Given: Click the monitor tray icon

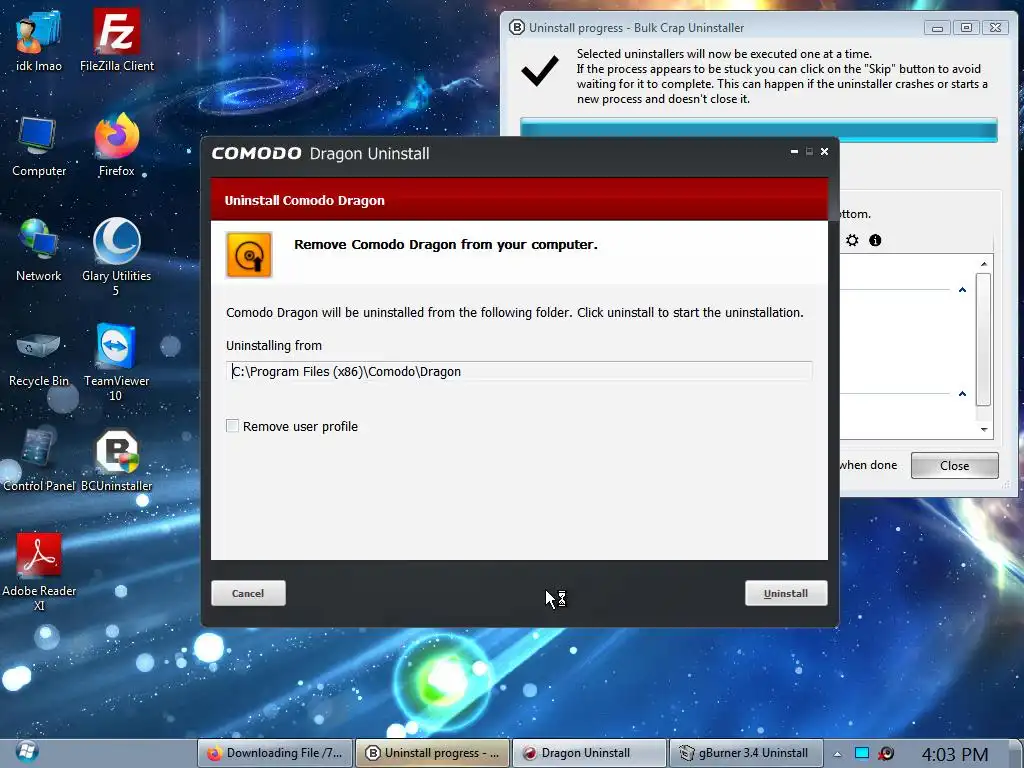Looking at the screenshot, I should [861, 753].
